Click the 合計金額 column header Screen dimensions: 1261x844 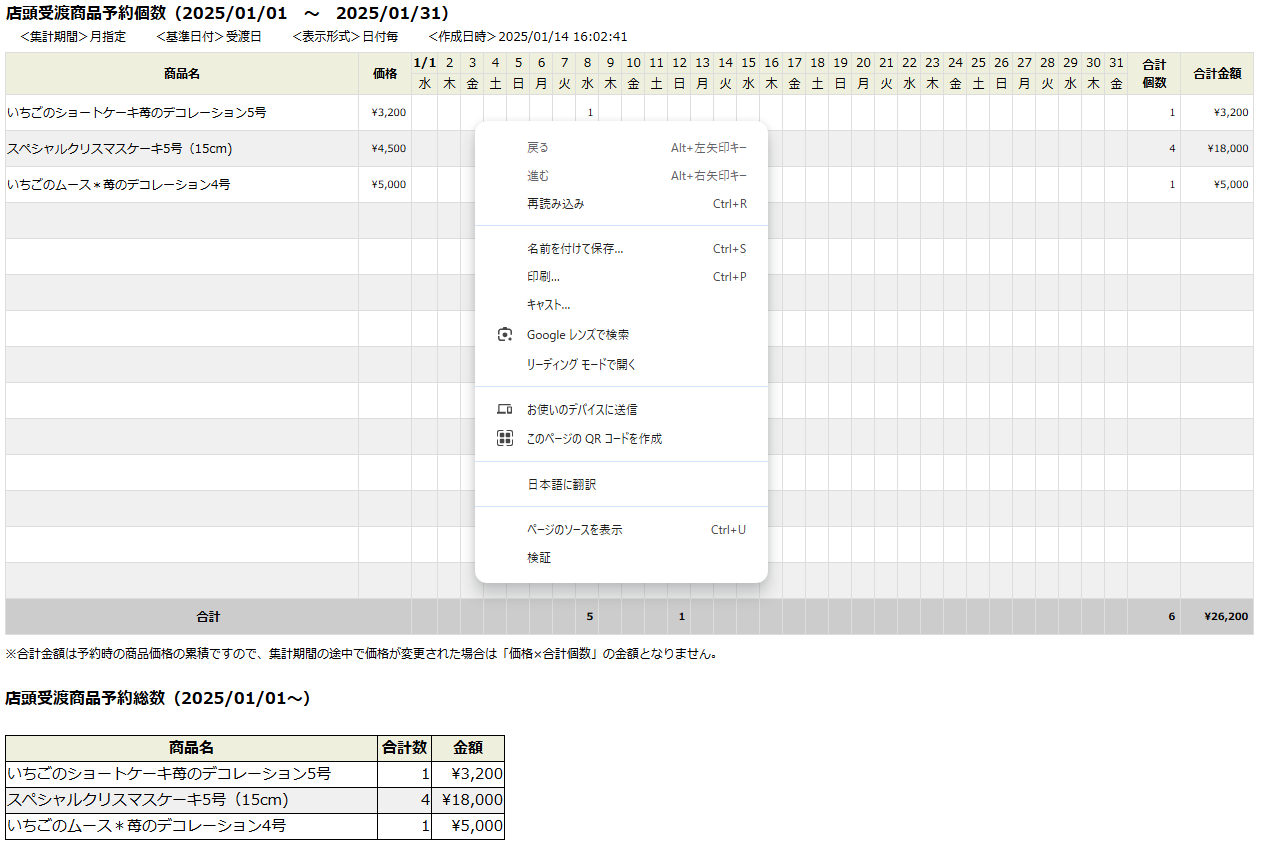(1216, 74)
